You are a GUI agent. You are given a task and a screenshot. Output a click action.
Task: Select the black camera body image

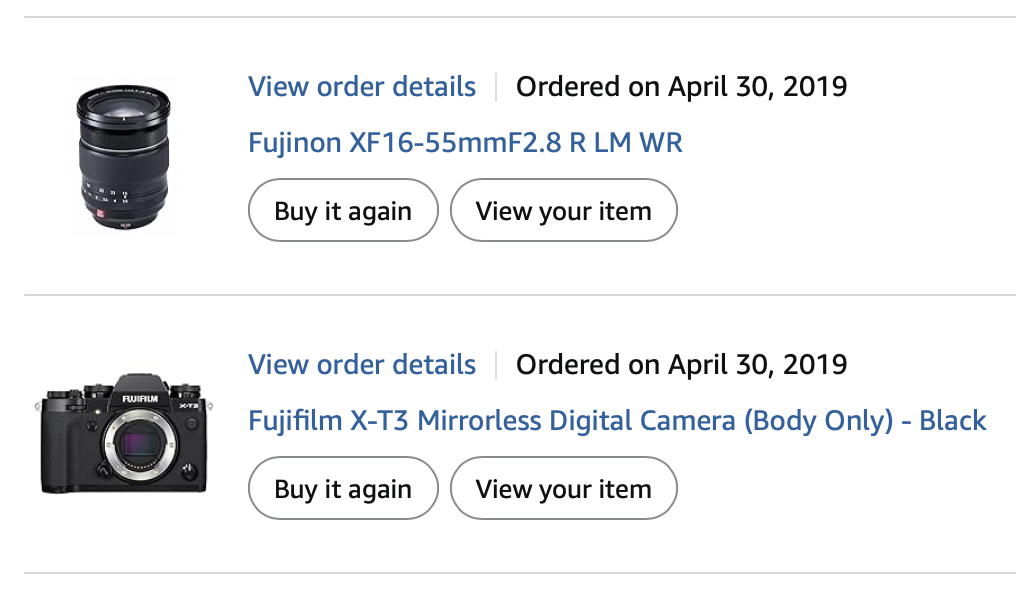[124, 434]
